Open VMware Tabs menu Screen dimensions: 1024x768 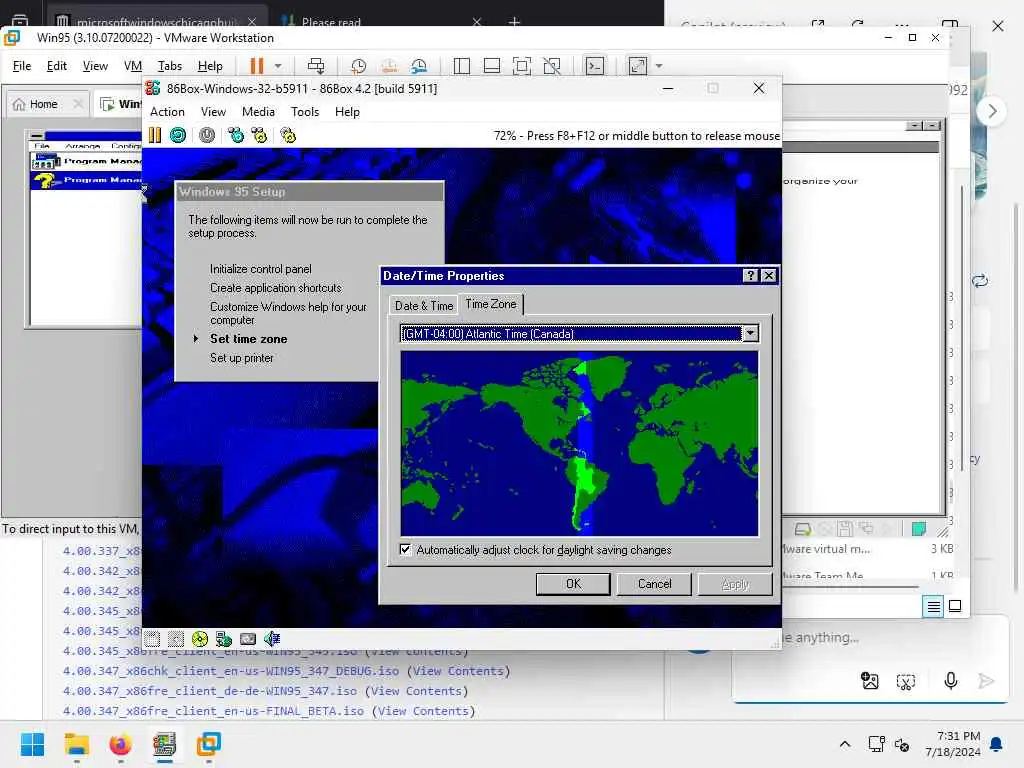pos(169,65)
